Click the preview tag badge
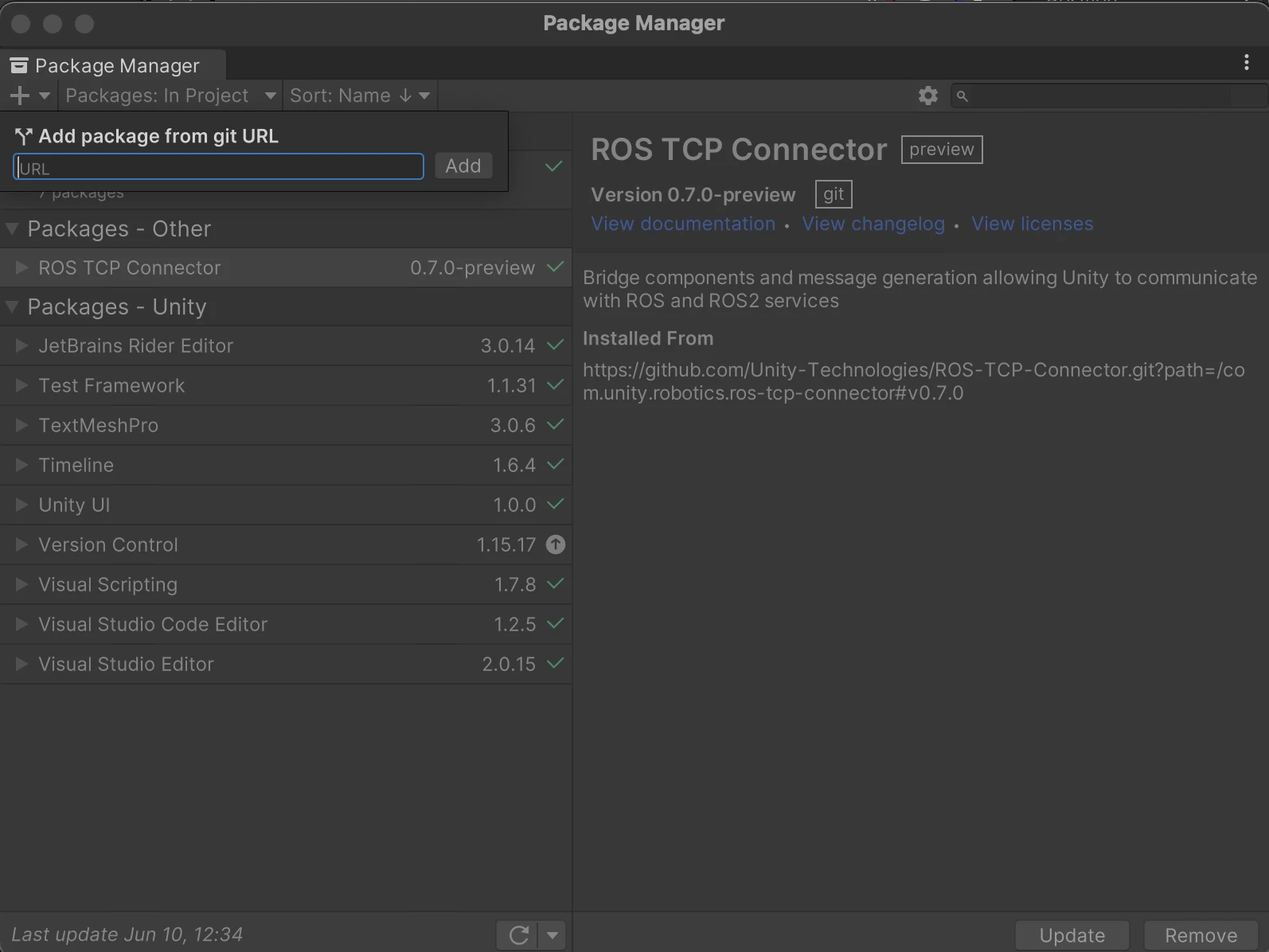Viewport: 1269px width, 952px height. coord(942,150)
